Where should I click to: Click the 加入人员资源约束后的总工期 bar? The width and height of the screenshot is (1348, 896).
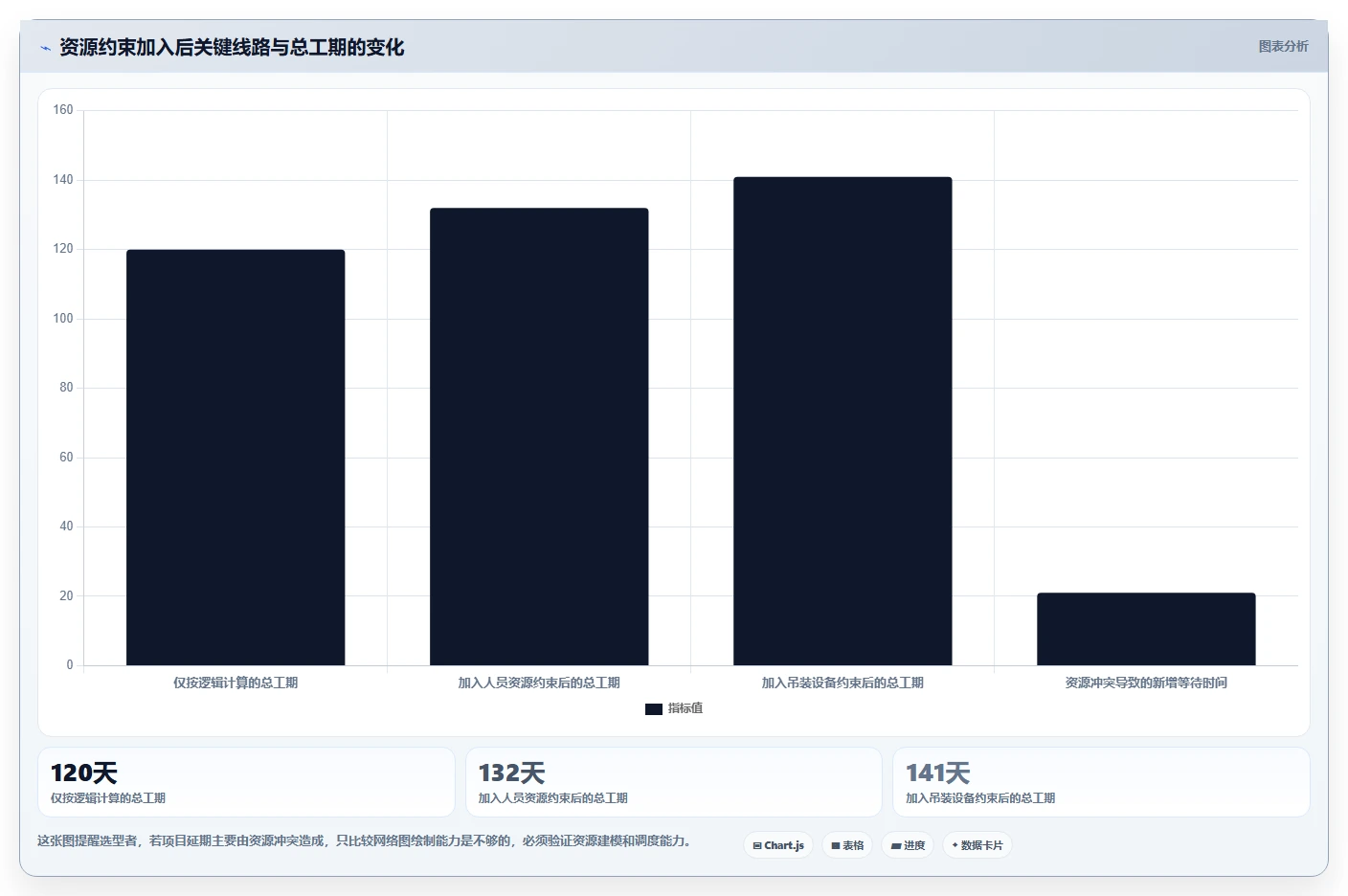click(539, 437)
